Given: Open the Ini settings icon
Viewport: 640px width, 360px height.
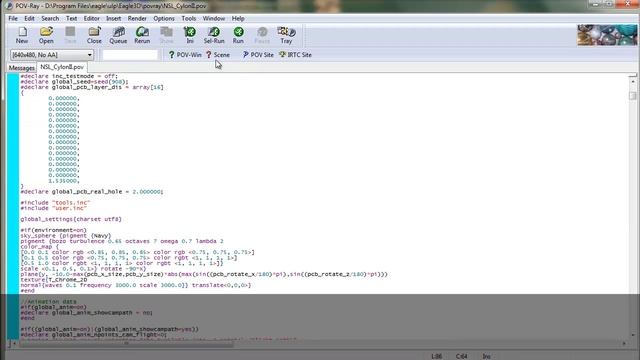Looking at the screenshot, I should coord(190,35).
